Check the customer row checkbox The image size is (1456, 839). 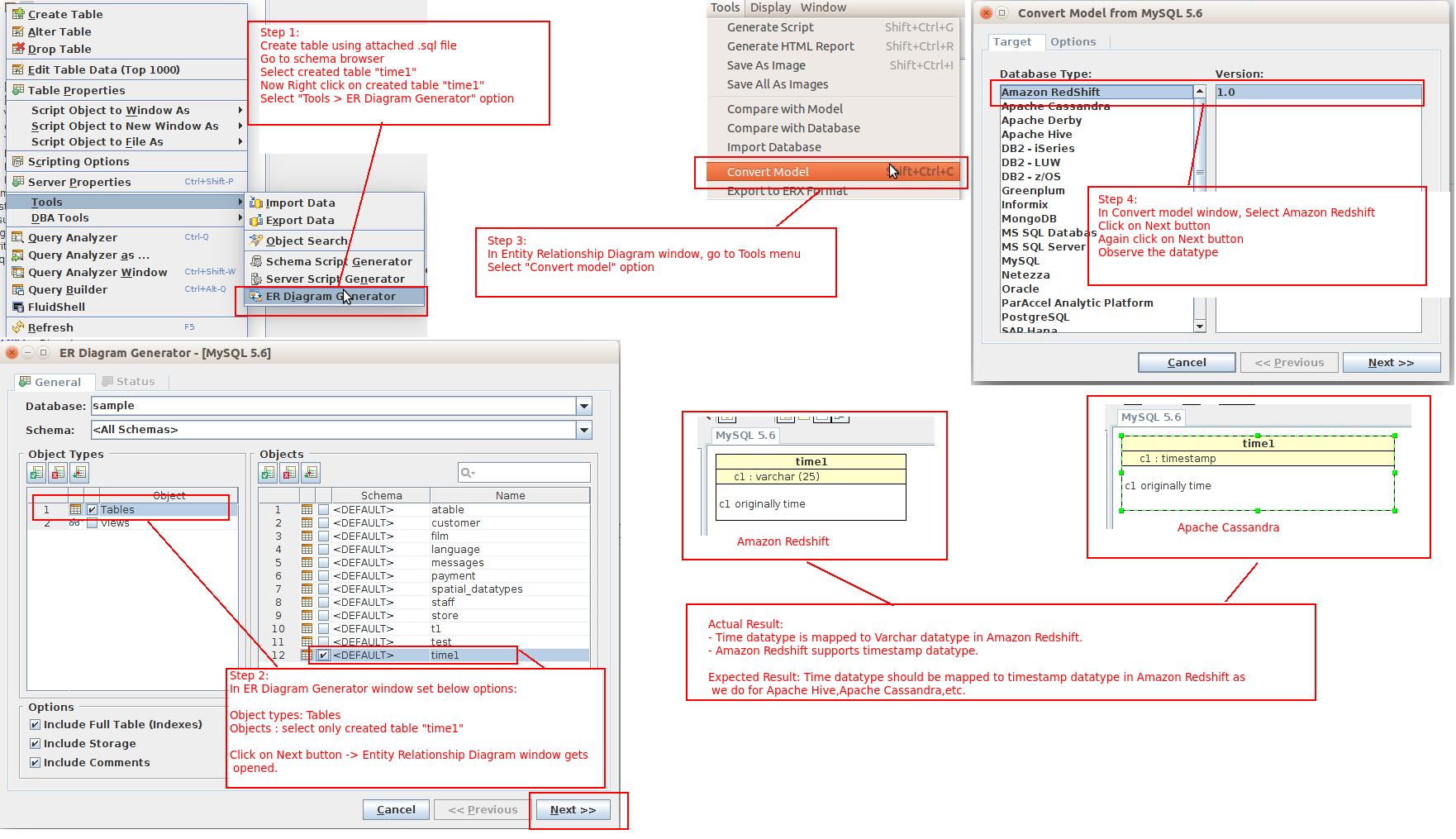coord(324,523)
